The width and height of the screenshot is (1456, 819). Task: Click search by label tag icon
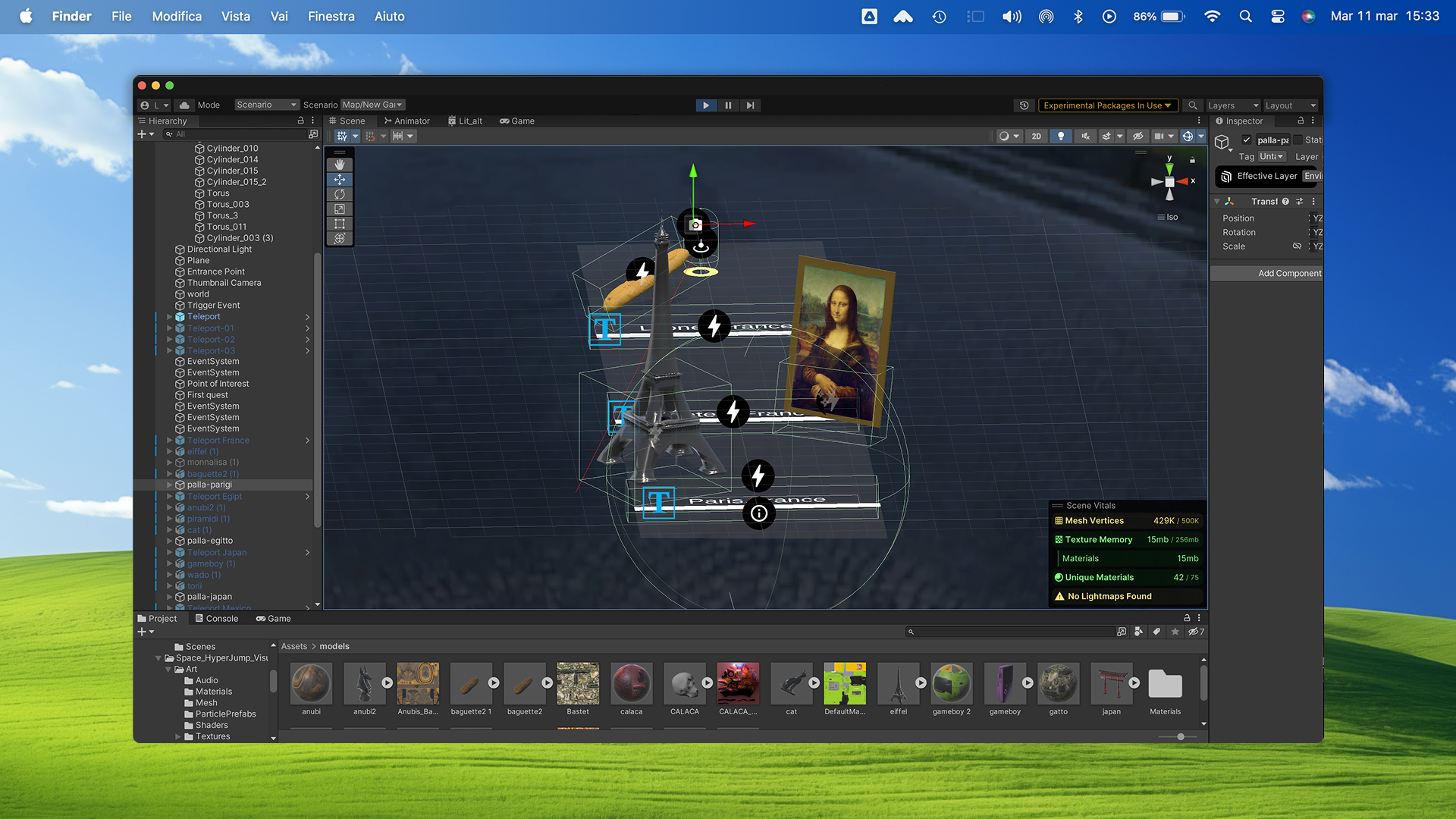tap(1156, 632)
